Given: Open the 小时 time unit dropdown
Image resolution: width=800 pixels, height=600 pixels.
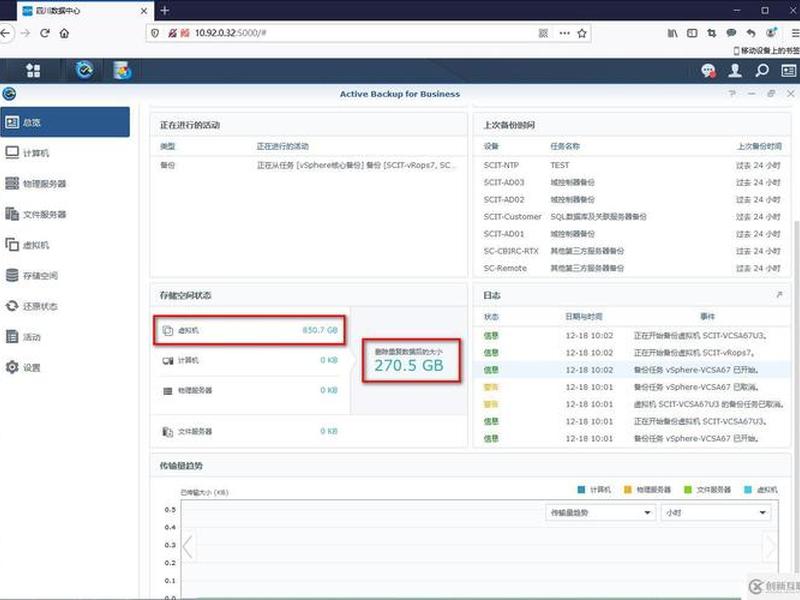Looking at the screenshot, I should 716,512.
